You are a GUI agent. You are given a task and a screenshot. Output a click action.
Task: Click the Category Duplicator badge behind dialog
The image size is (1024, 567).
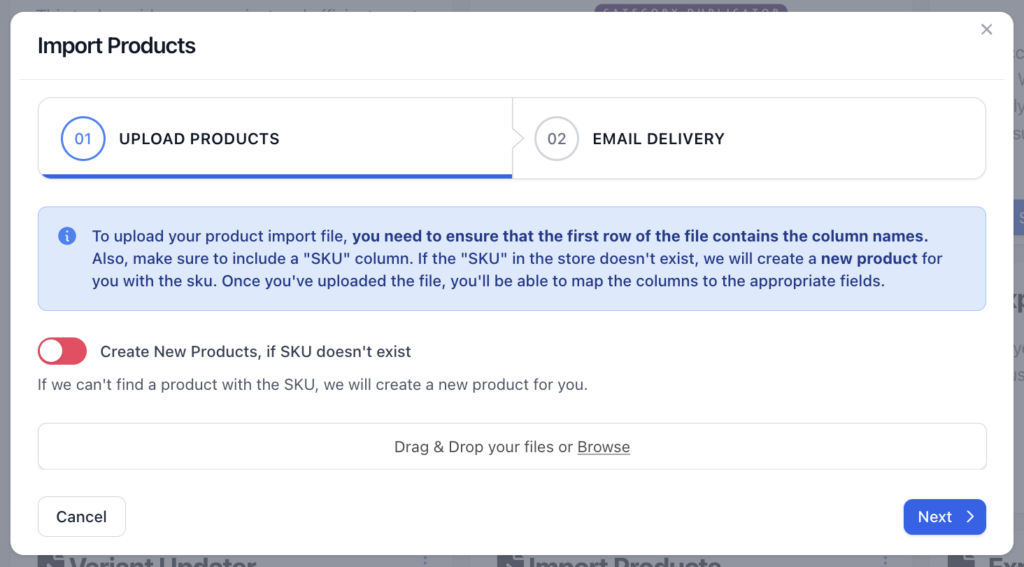point(690,9)
